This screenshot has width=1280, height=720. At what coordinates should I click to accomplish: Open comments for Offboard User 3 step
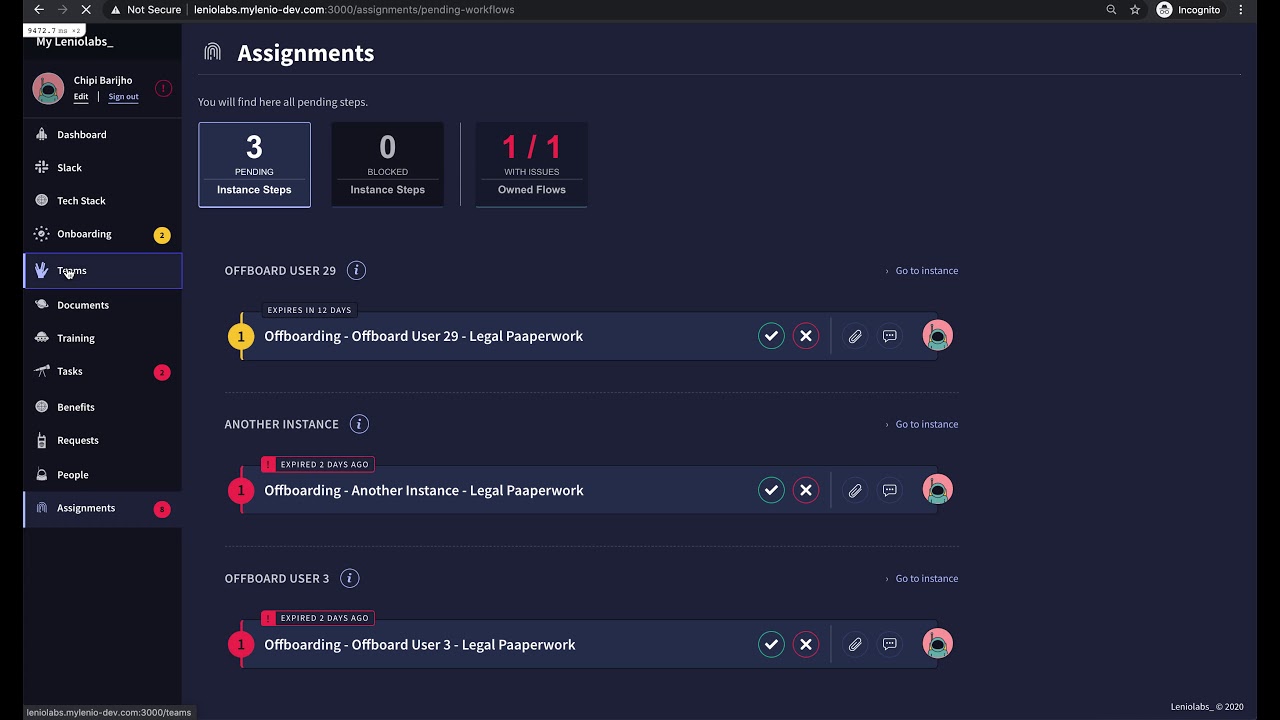(890, 644)
